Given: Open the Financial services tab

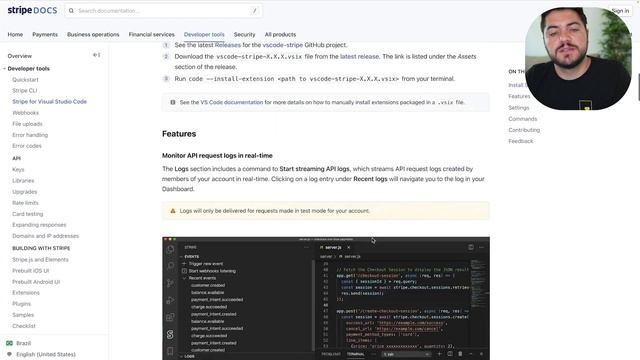Looking at the screenshot, I should tap(151, 35).
